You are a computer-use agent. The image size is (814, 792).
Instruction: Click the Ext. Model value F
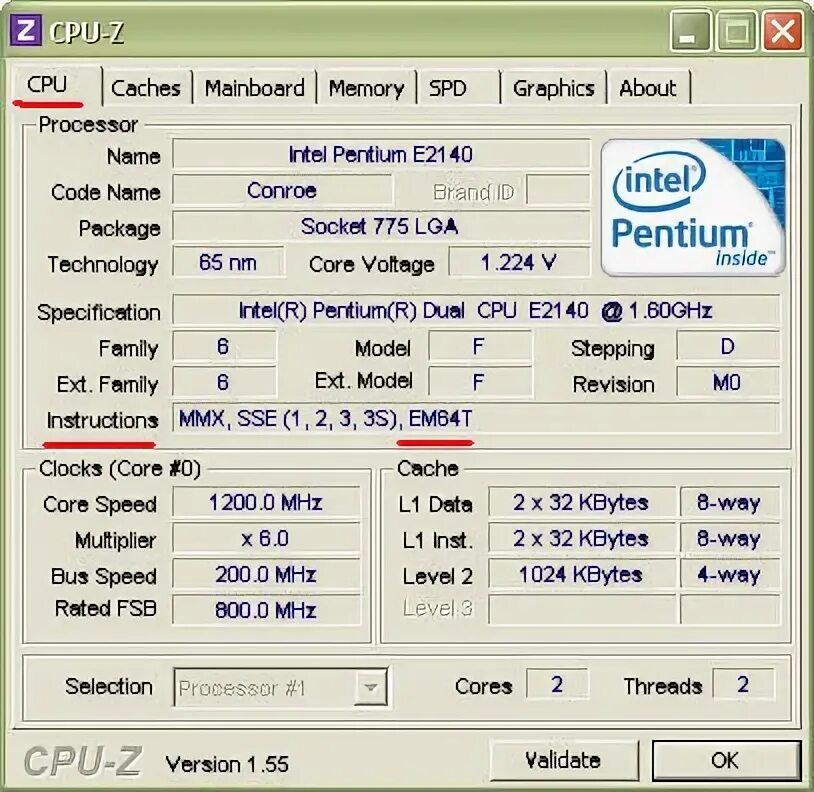(480, 382)
